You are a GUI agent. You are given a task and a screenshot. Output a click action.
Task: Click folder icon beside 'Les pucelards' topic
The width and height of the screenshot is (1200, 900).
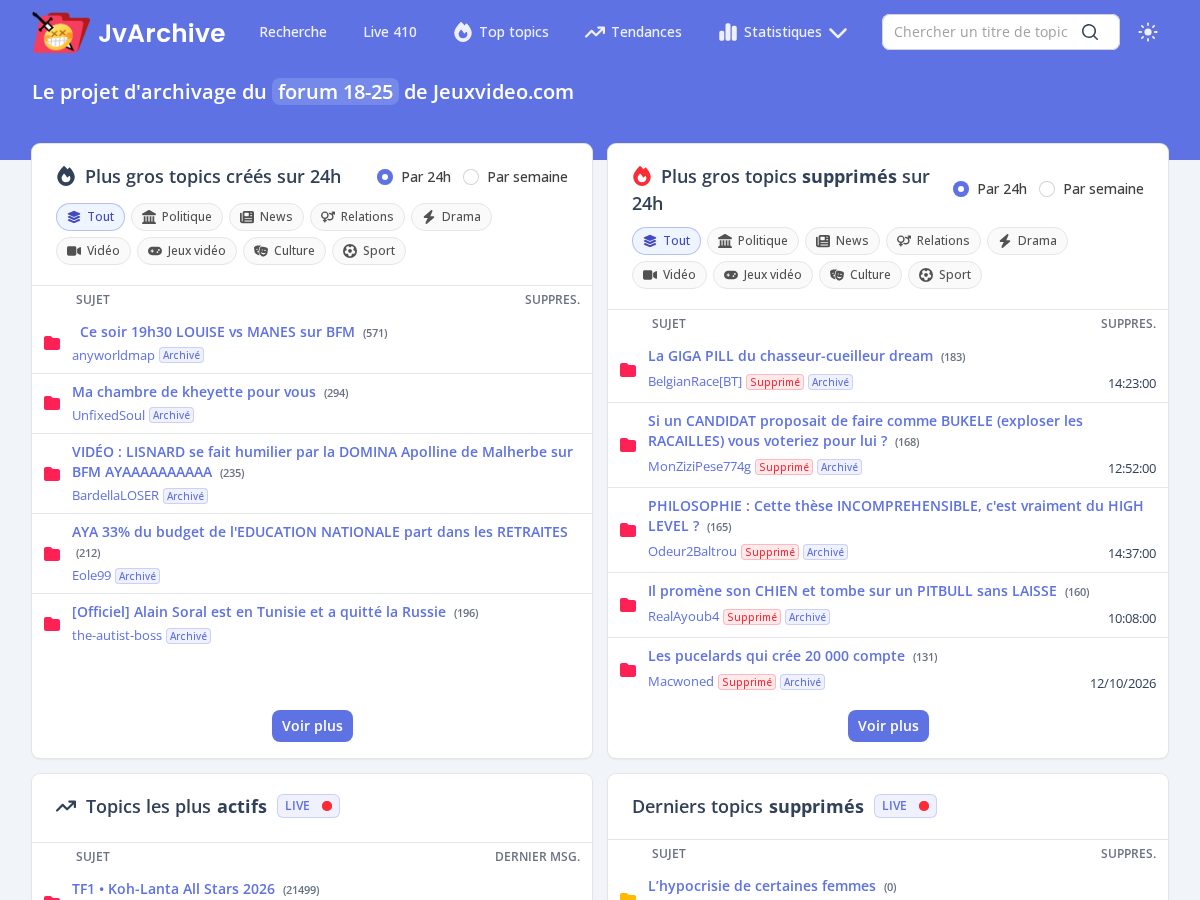click(628, 670)
